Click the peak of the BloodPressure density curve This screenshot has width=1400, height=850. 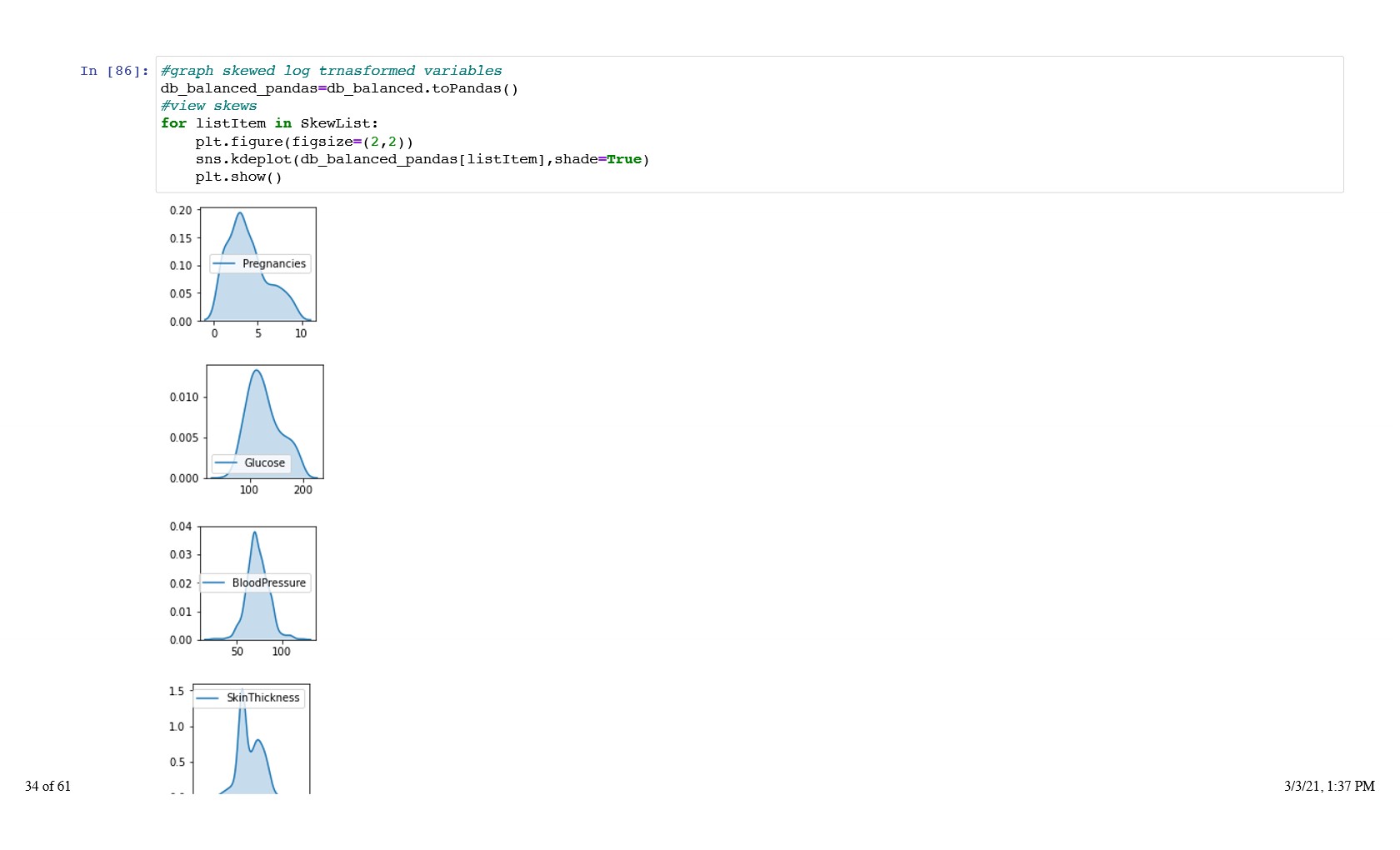[254, 532]
